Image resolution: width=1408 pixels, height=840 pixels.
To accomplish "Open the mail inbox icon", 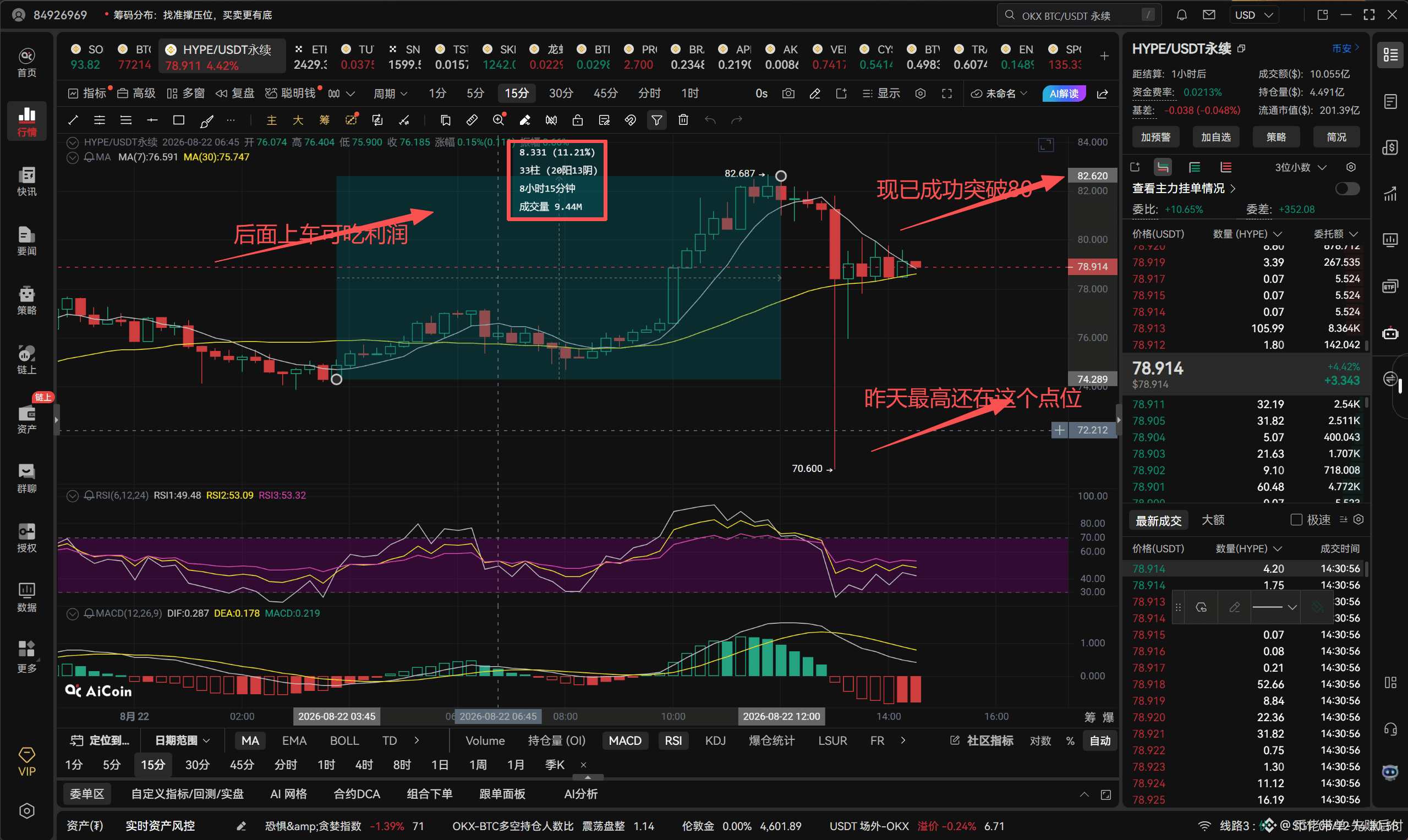I will point(1209,15).
